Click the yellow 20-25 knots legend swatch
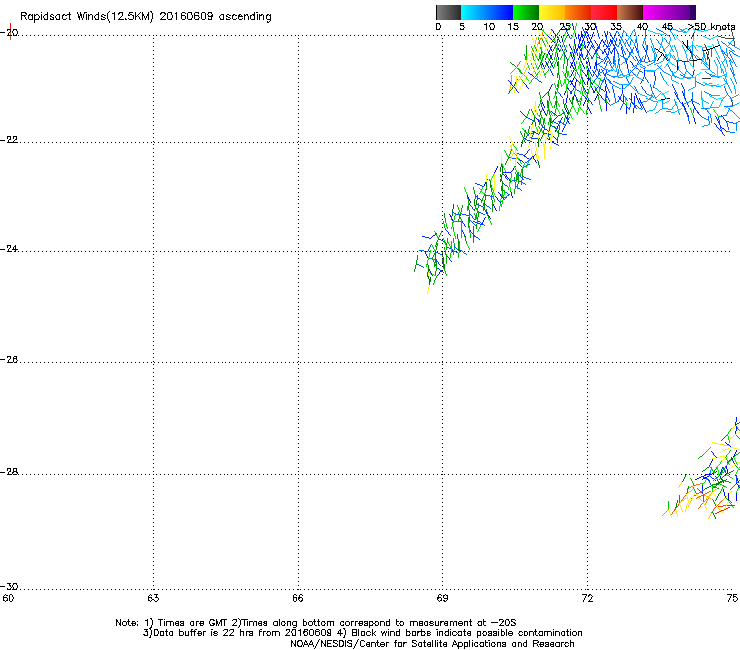Viewport: 740px width, 650px height. (552, 12)
